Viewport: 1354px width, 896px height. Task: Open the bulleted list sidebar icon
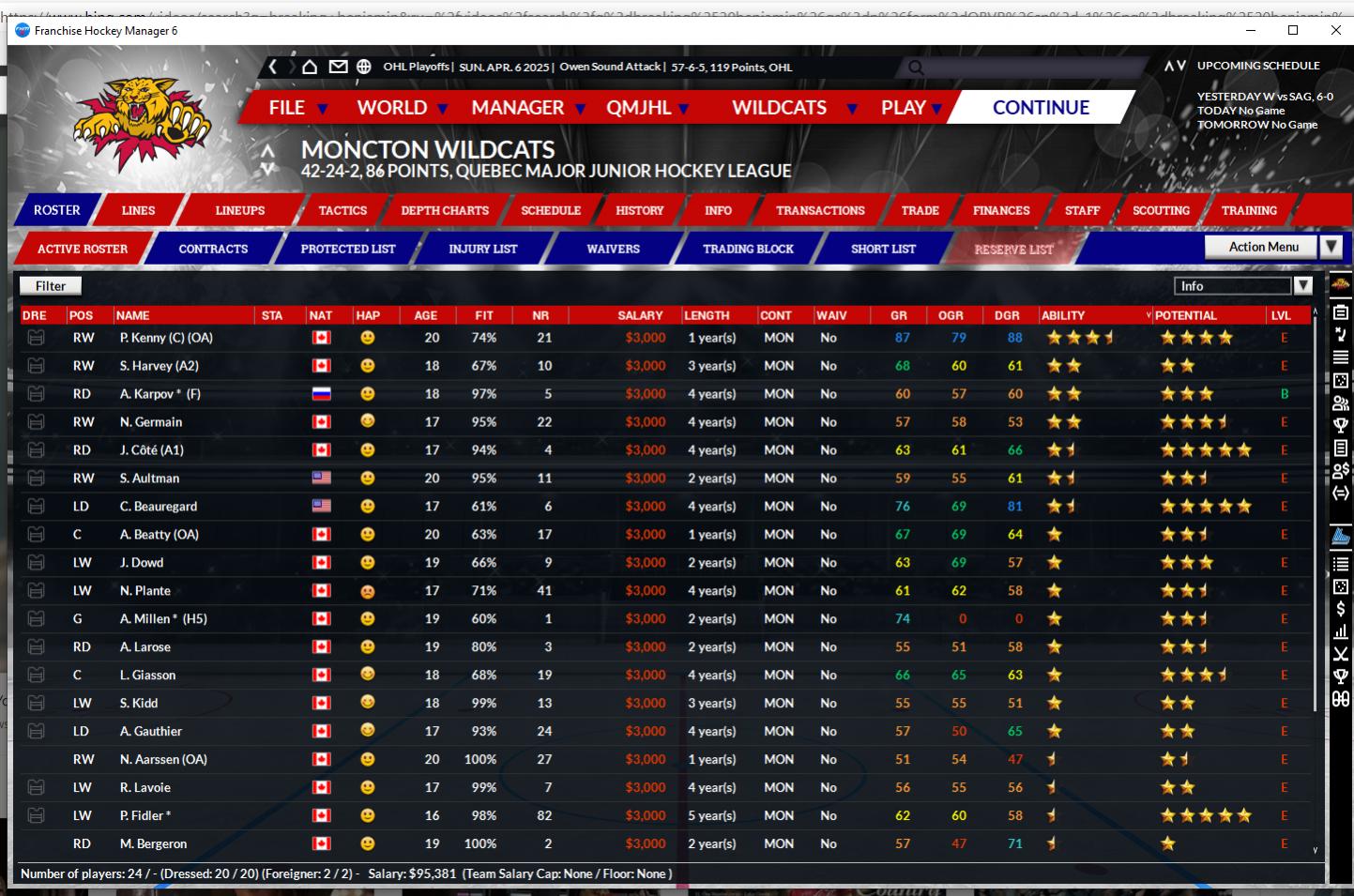pyautogui.click(x=1341, y=564)
